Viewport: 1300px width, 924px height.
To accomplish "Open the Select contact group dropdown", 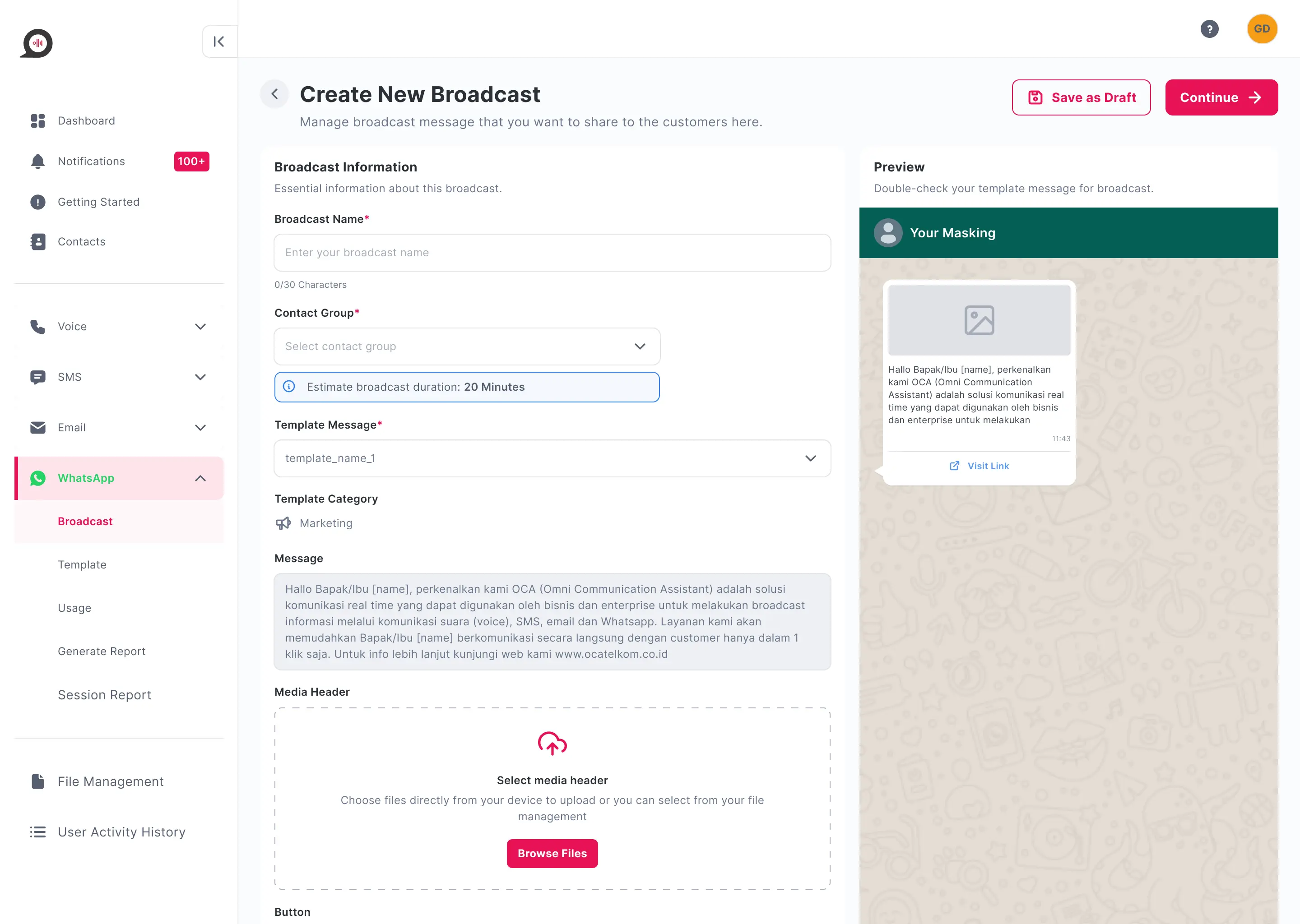I will point(467,346).
